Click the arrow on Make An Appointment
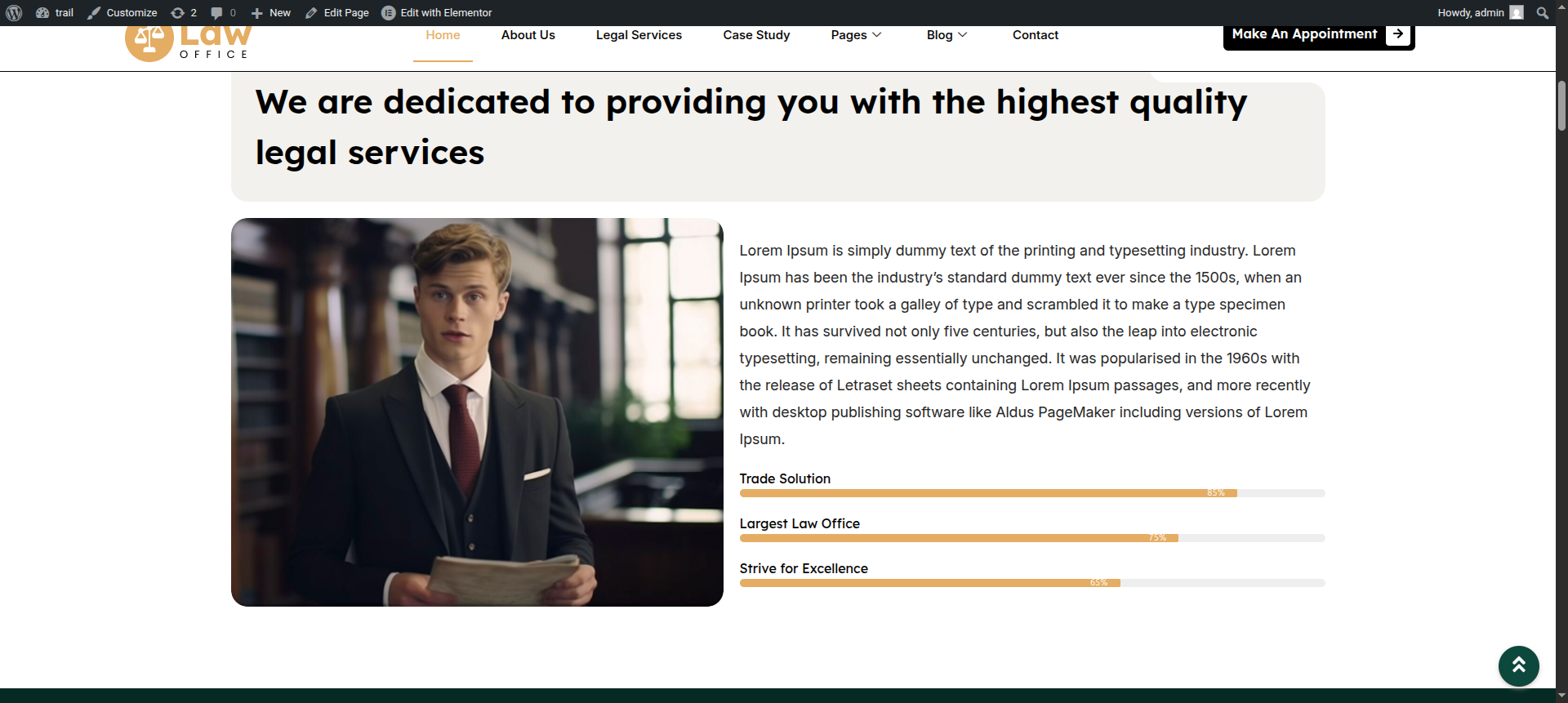 1398,34
